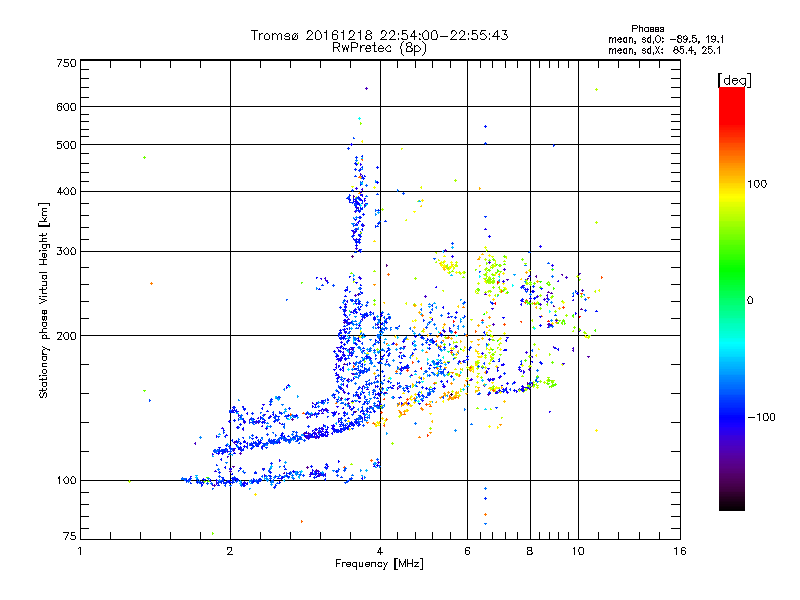The height and width of the screenshot is (600, 800).
Task: Click the y-axis tick label '500'
Action: [x=67, y=145]
